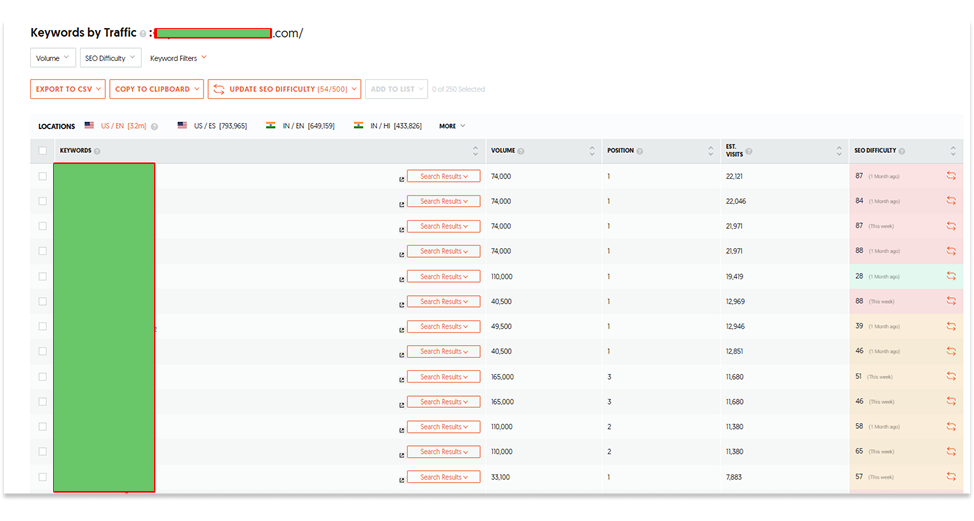The image size is (974, 521).
Task: Click the info icon beside Position header
Action: click(x=640, y=151)
